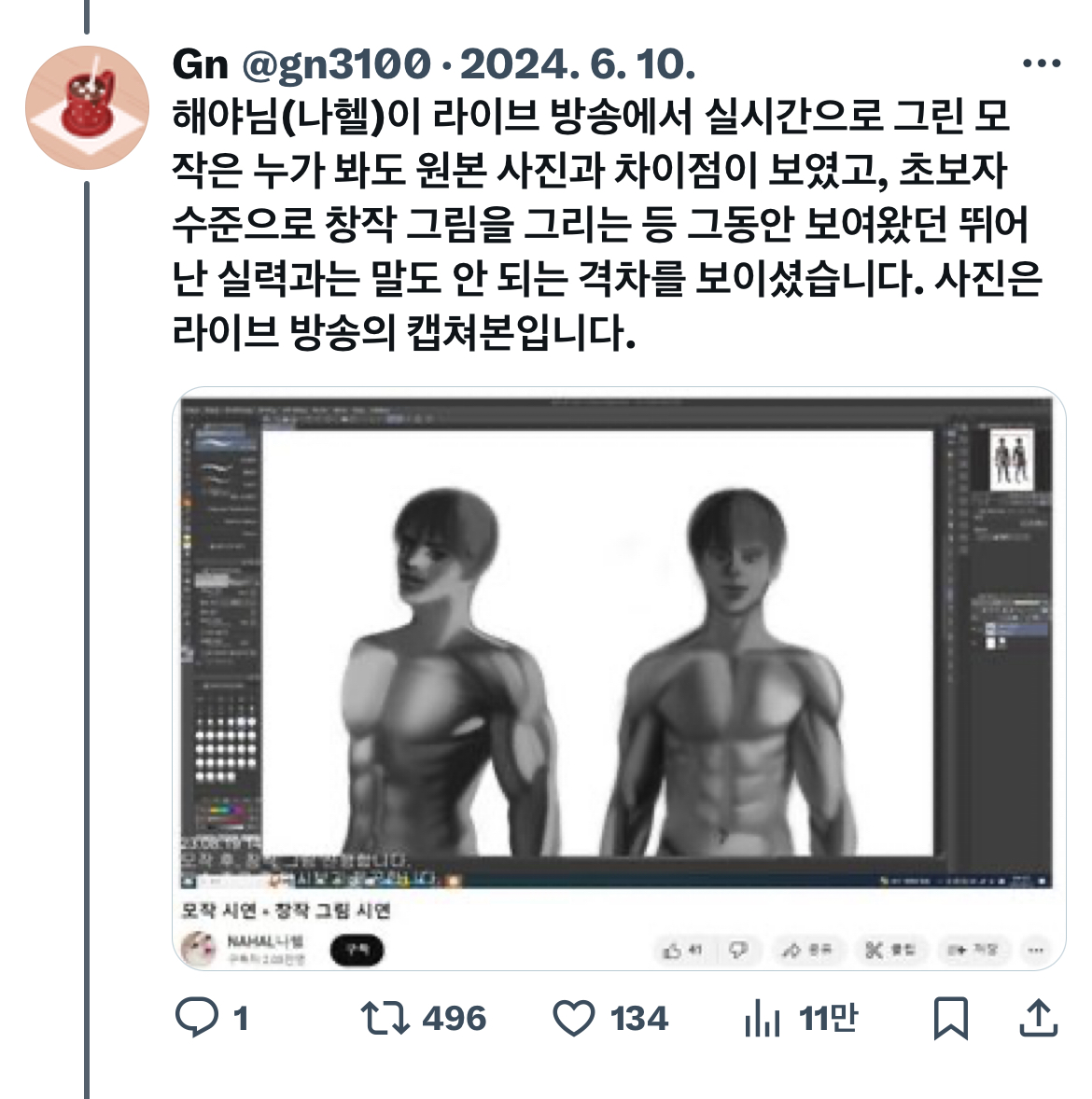Image resolution: width=1092 pixels, height=1099 pixels.
Task: Click the 496 retweet count
Action: 455,1019
